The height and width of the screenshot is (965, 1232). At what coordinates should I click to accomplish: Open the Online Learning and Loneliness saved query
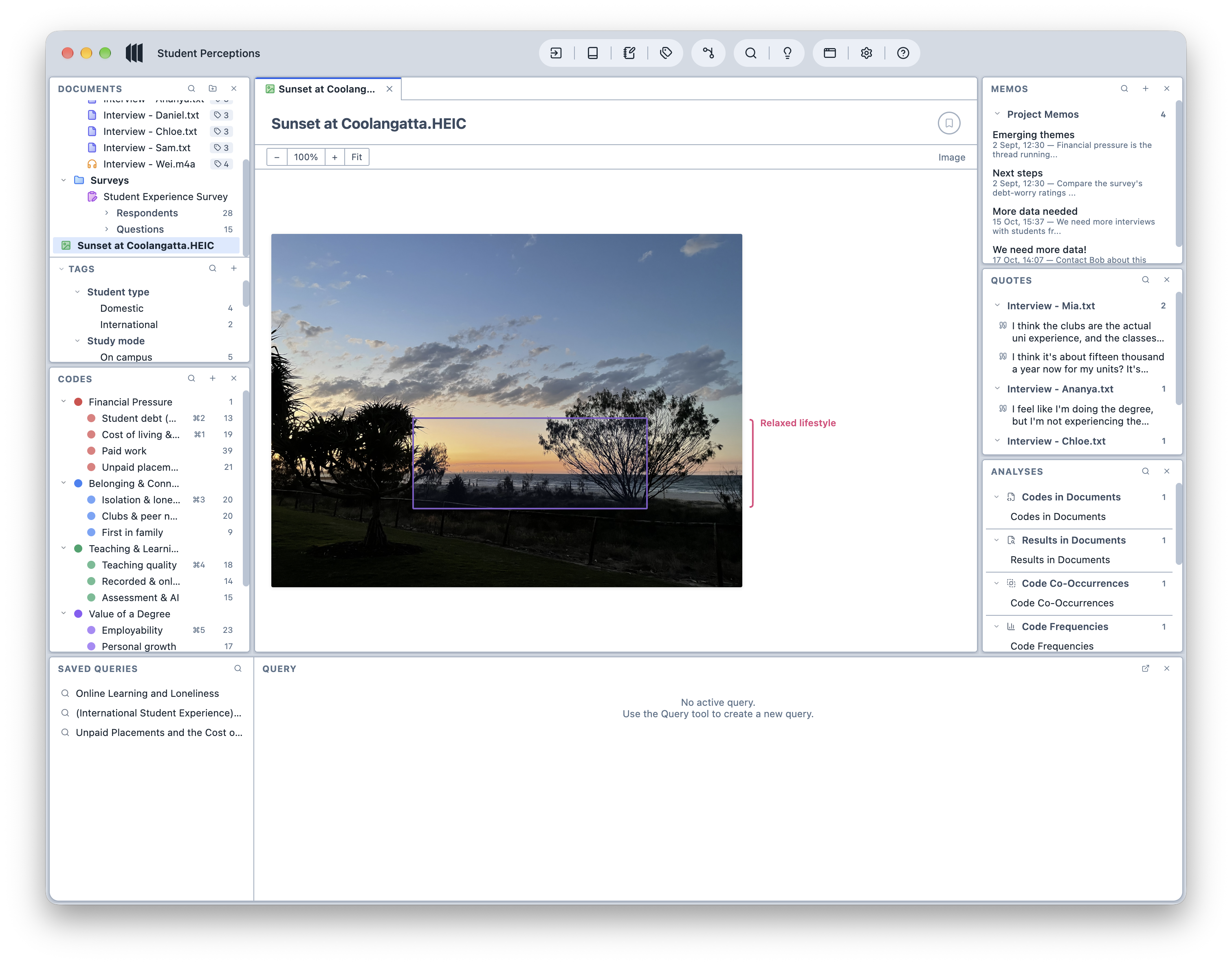147,693
